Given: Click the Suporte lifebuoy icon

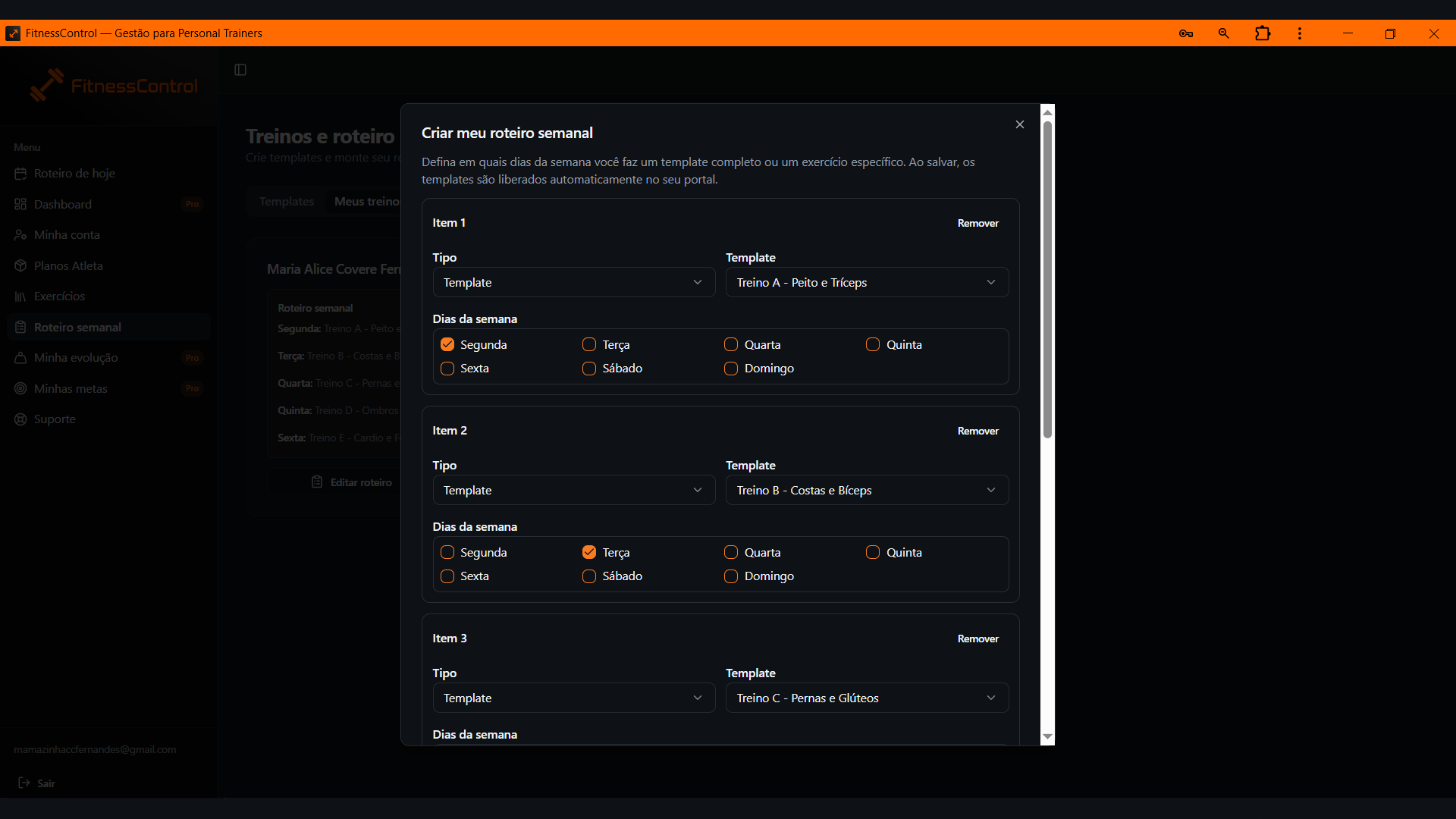Looking at the screenshot, I should (x=20, y=419).
